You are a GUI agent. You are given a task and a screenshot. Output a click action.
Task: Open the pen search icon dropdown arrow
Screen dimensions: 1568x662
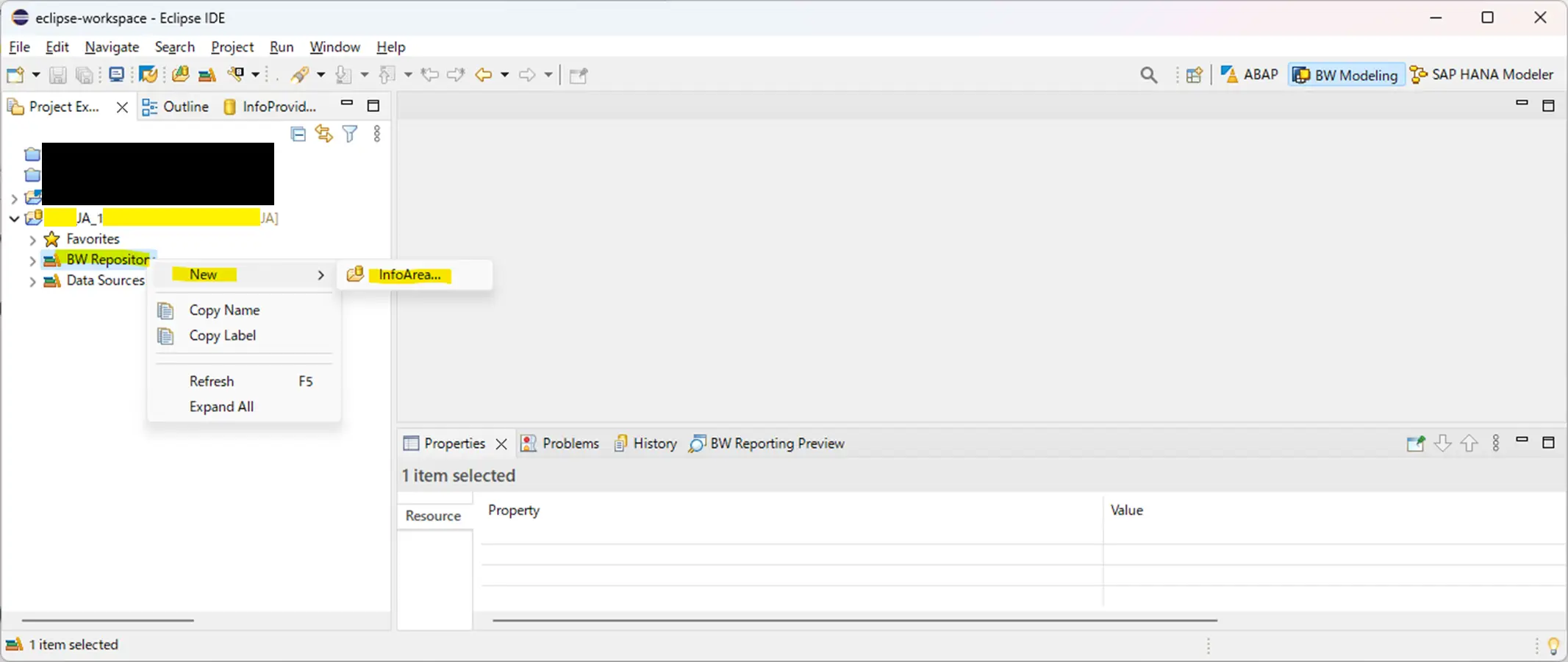pos(321,75)
